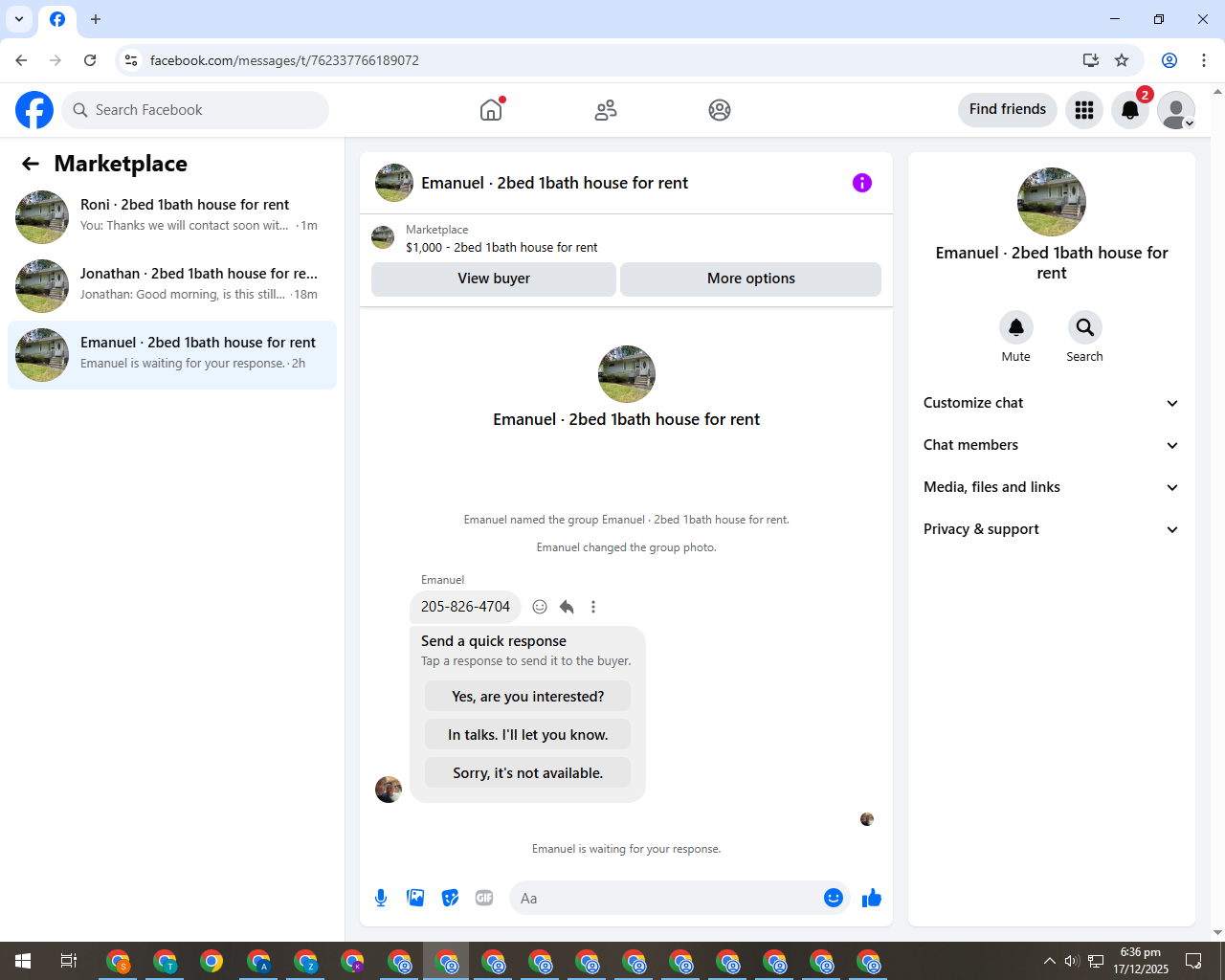This screenshot has height=980, width=1225.
Task: Click Emanuel's avatar beside quick responses
Action: pyautogui.click(x=389, y=790)
